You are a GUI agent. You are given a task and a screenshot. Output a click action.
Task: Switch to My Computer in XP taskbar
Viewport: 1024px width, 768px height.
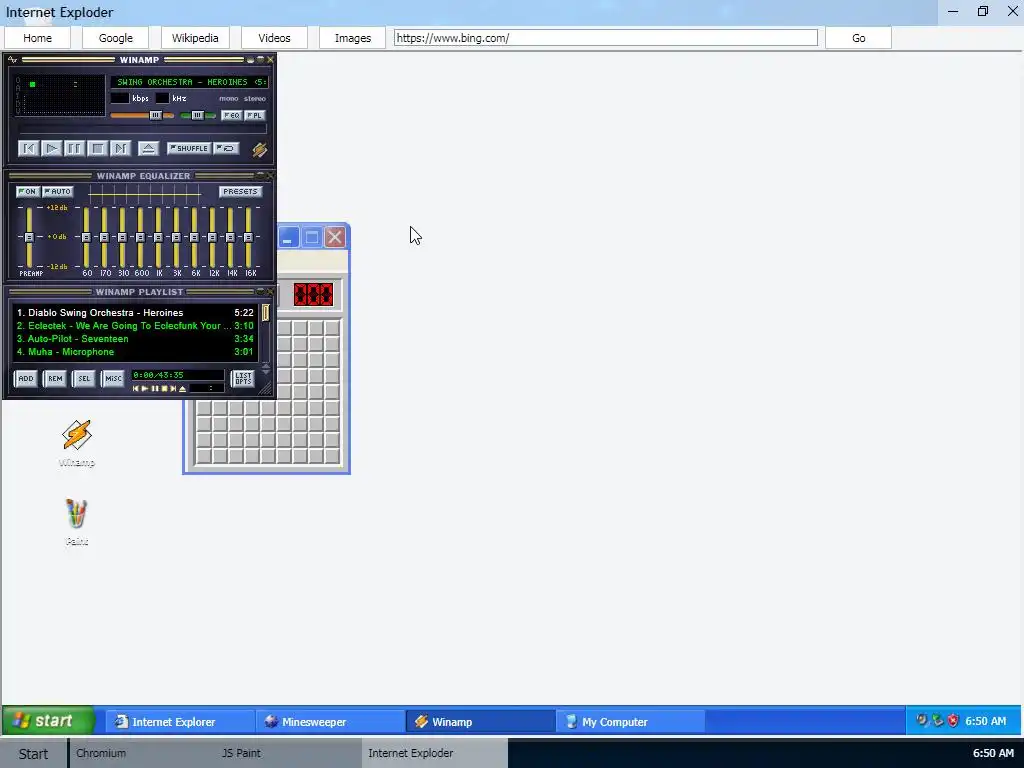pos(631,722)
